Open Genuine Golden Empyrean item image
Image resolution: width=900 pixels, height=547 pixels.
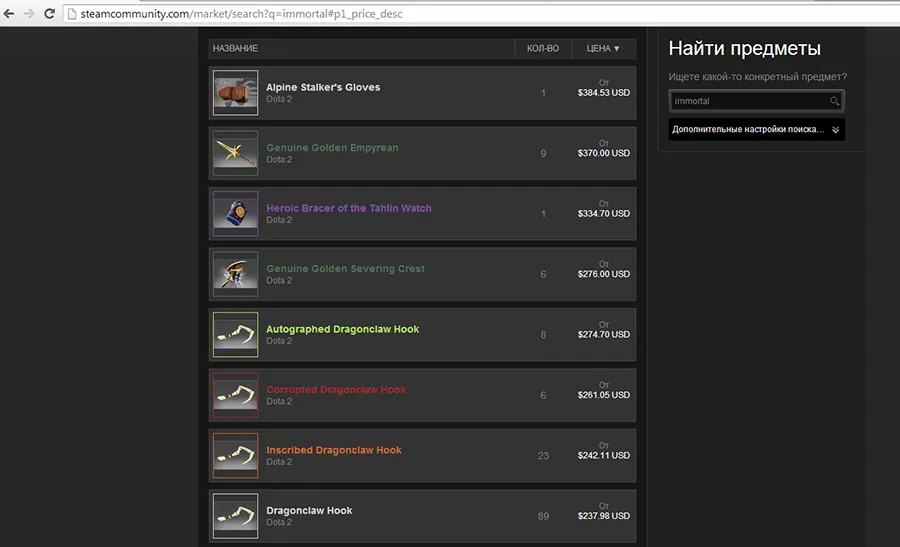(235, 153)
